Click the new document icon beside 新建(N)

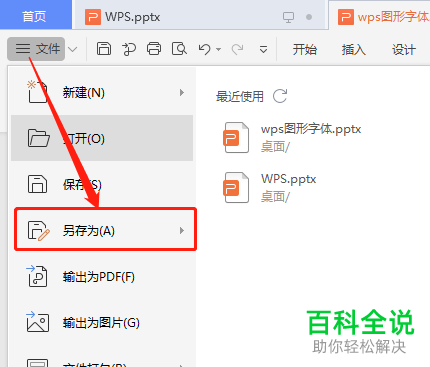coord(37,92)
